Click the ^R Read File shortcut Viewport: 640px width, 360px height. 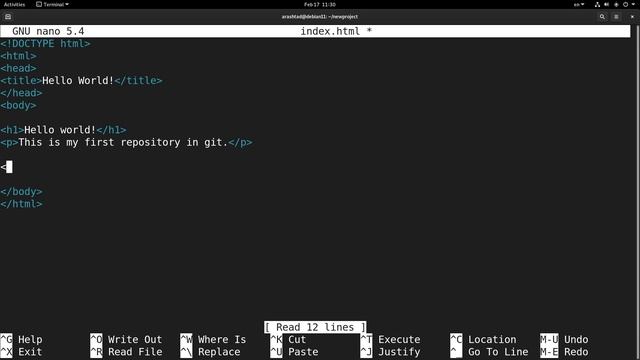click(126, 352)
